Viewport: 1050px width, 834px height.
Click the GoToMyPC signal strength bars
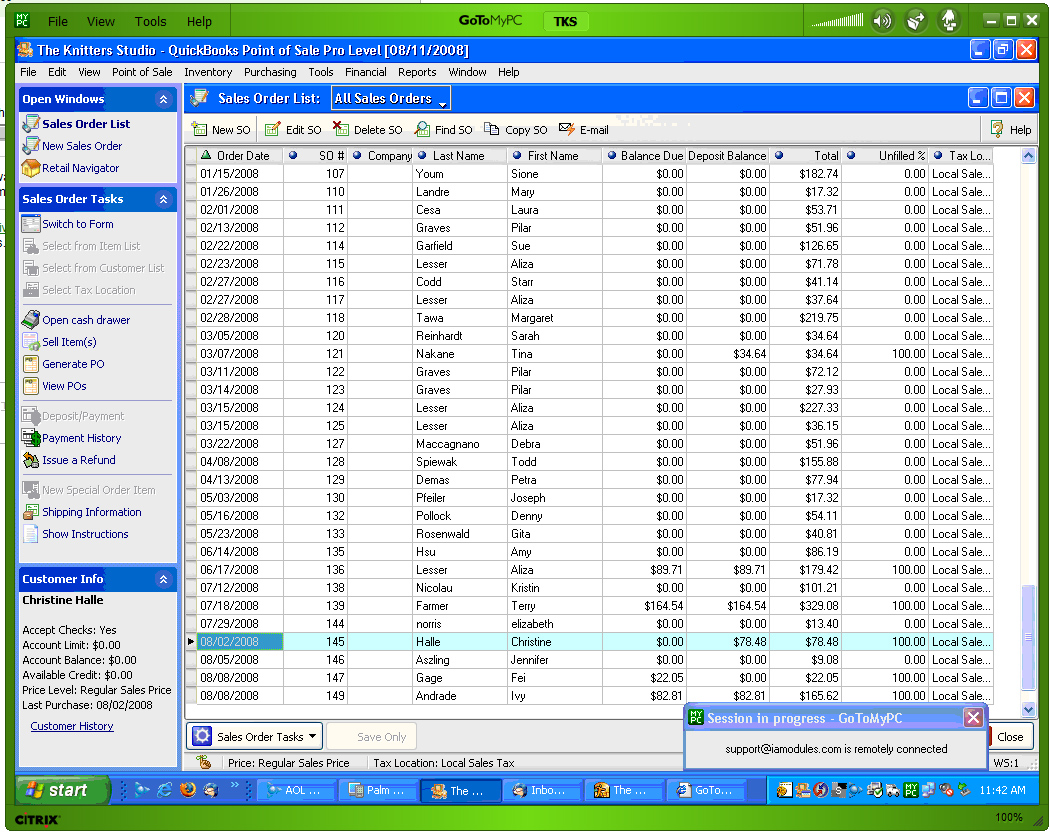point(837,21)
